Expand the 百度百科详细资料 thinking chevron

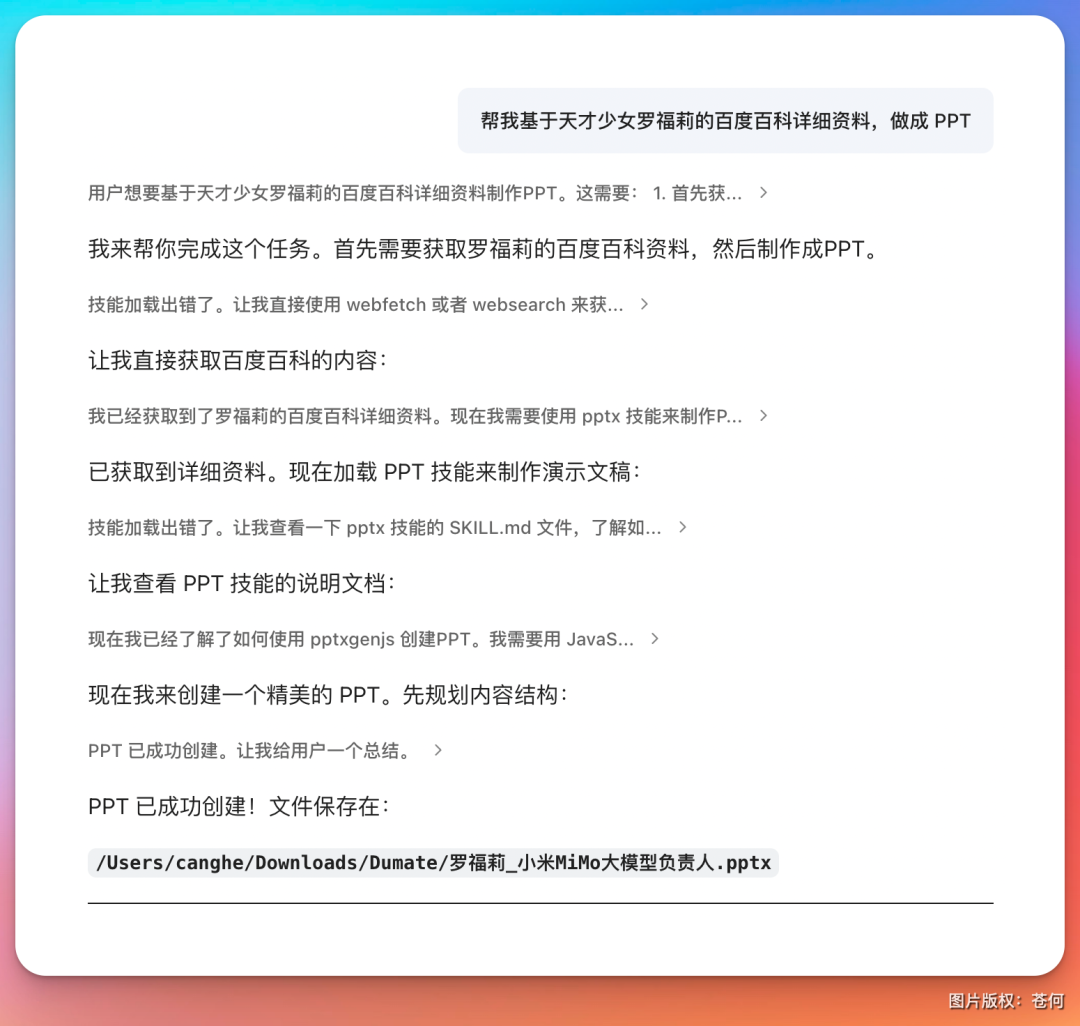(x=763, y=416)
